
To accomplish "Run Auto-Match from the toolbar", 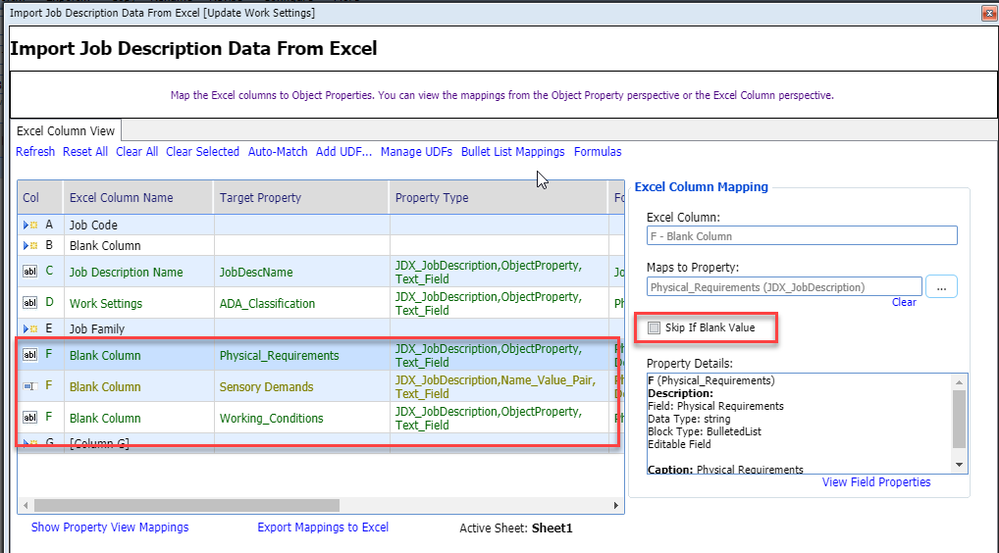I will tap(277, 152).
